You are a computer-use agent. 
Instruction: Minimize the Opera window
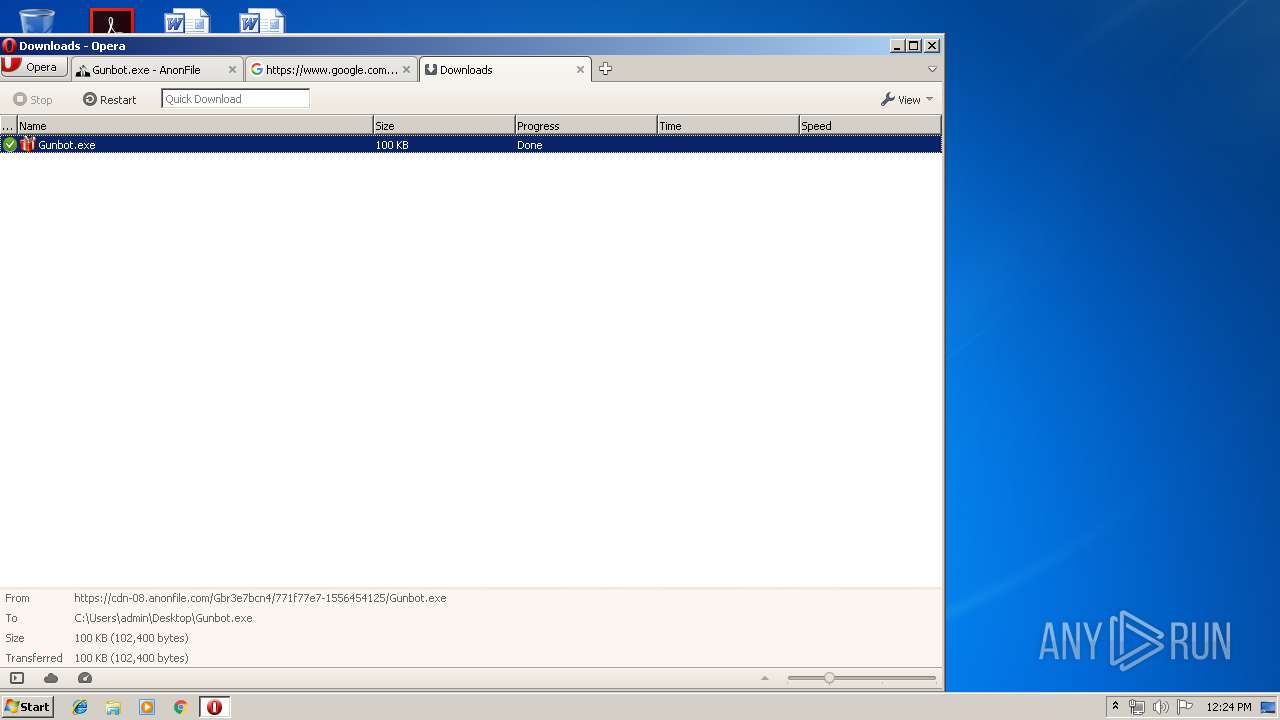tap(897, 45)
